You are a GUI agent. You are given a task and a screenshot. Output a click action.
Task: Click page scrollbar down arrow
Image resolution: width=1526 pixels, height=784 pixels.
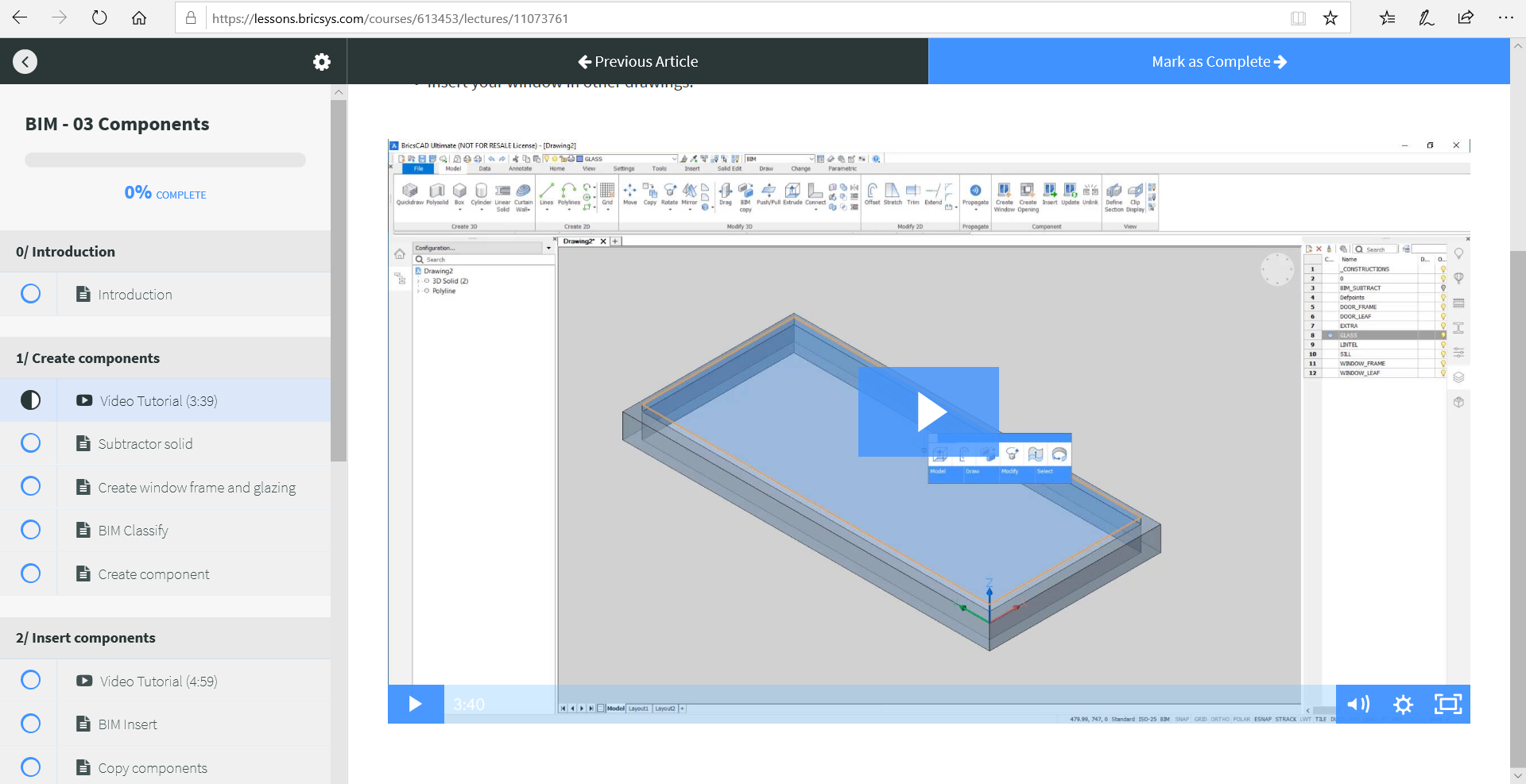pos(1518,775)
